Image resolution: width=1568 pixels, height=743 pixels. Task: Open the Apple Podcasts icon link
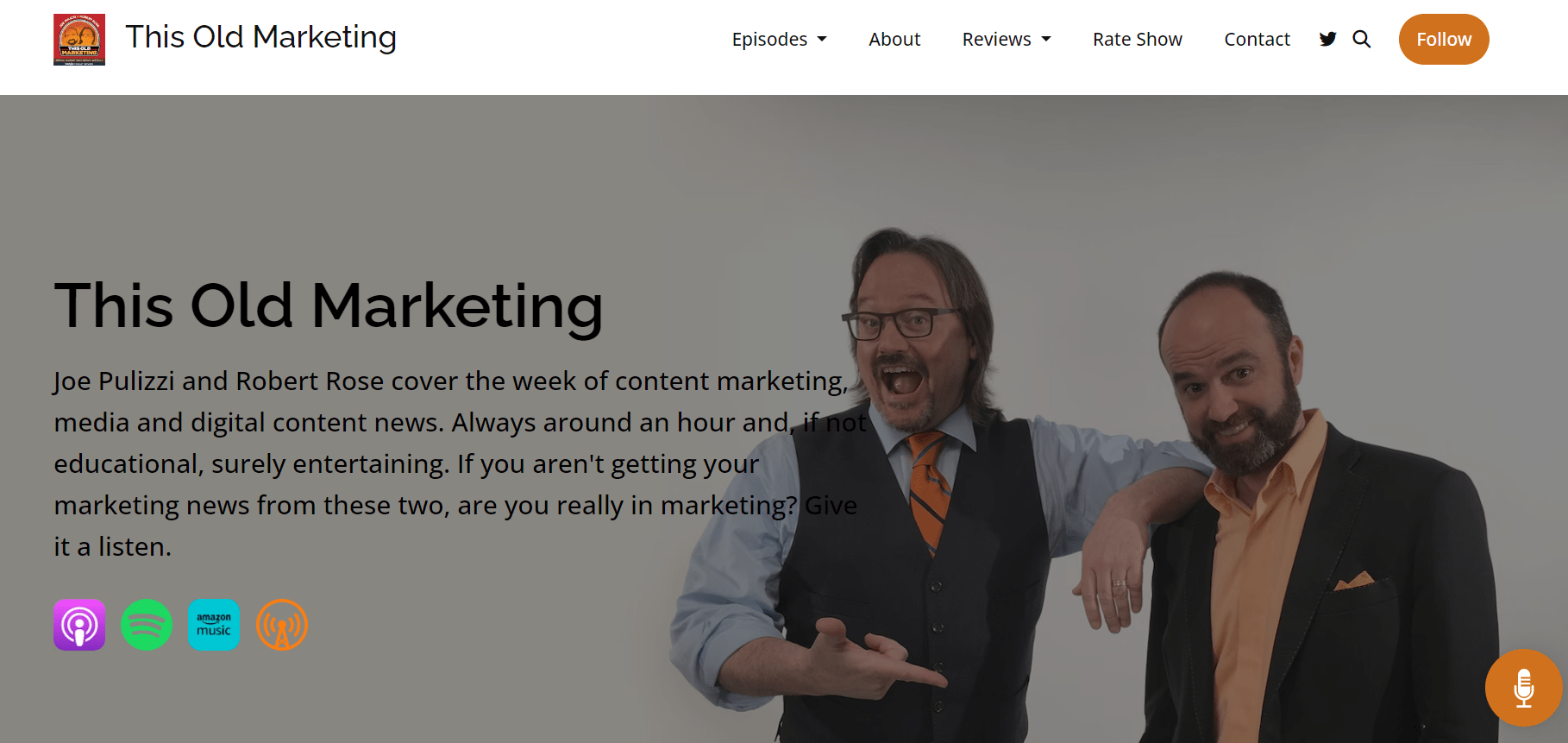(79, 625)
